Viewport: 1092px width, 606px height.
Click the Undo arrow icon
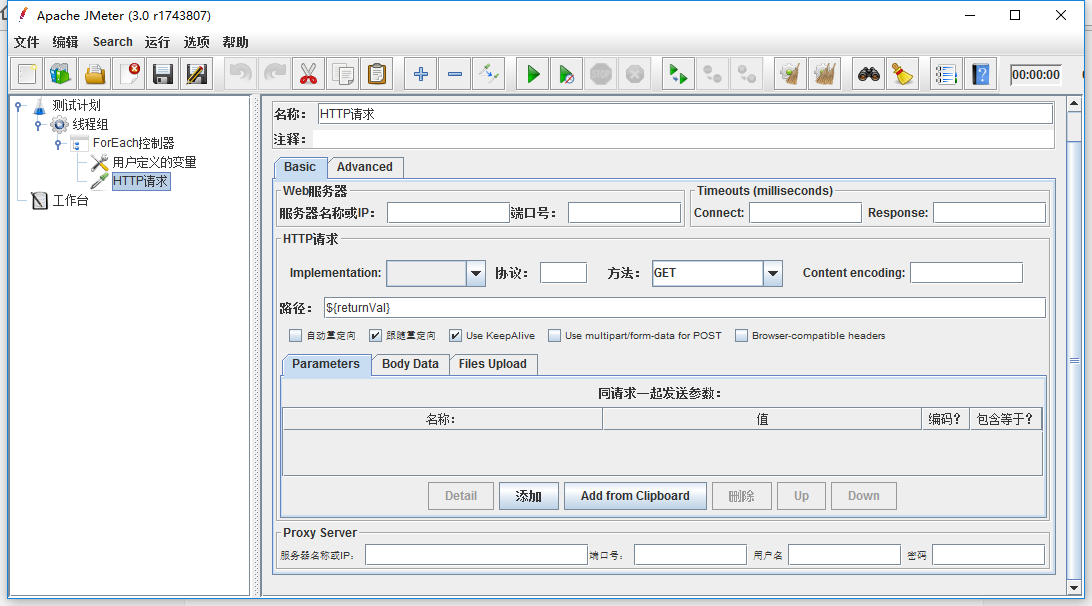(240, 74)
